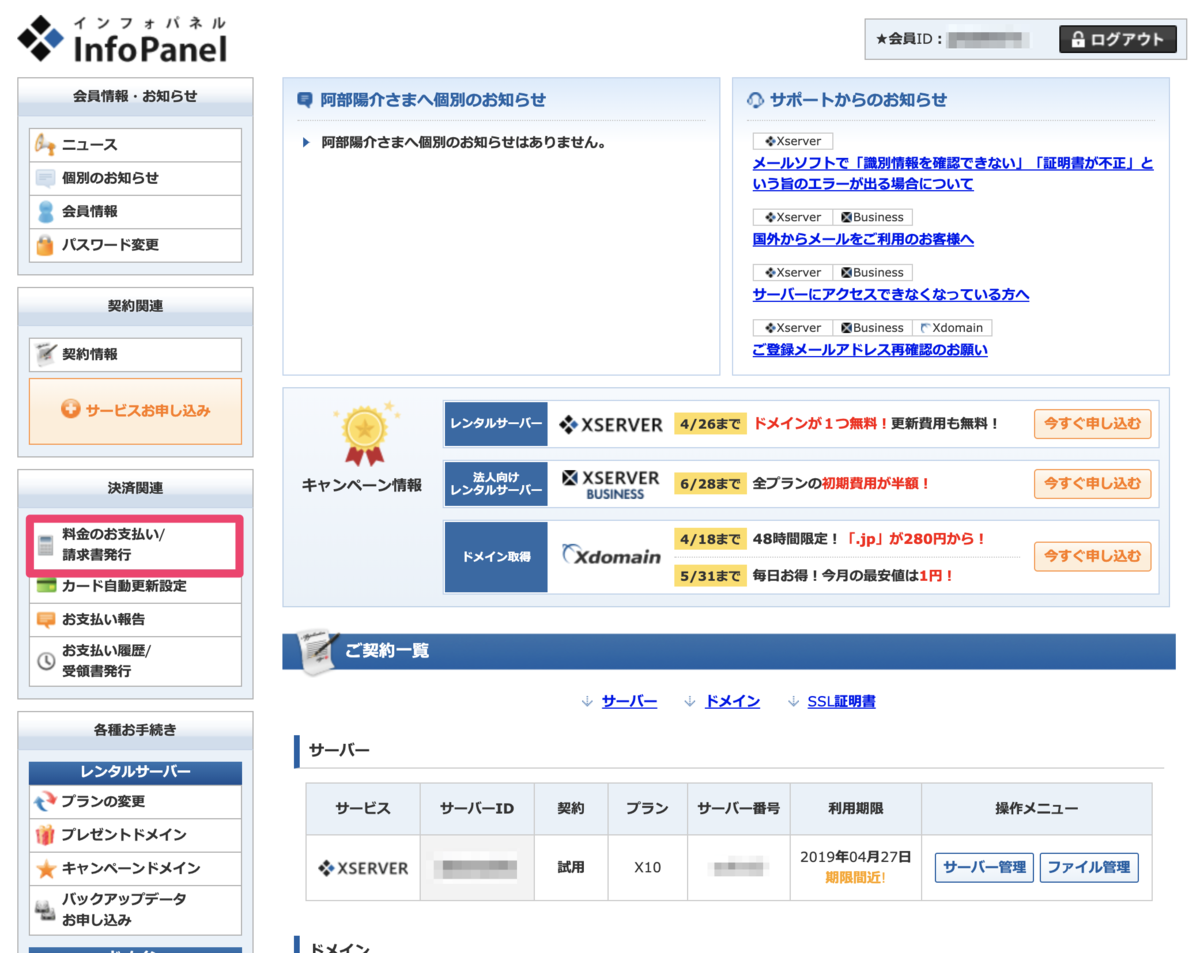This screenshot has height=953, width=1200.
Task: Click 今すぐ申し込む for XSERVER BUSINESS
Action: pos(1092,484)
